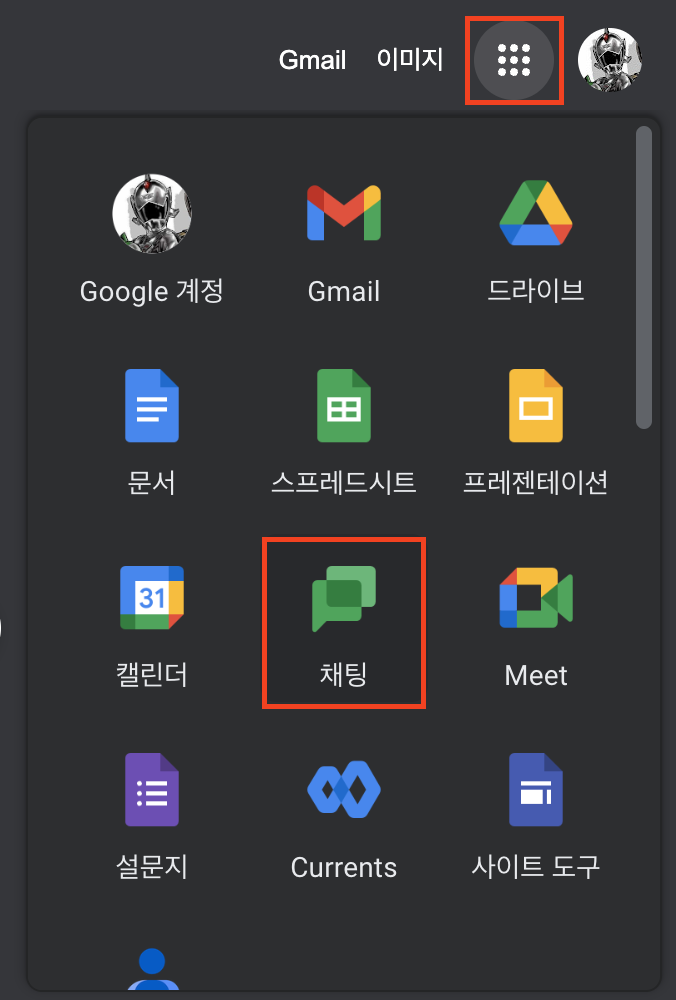Open the Google apps grid launcher
676x1000 pixels.
point(514,61)
